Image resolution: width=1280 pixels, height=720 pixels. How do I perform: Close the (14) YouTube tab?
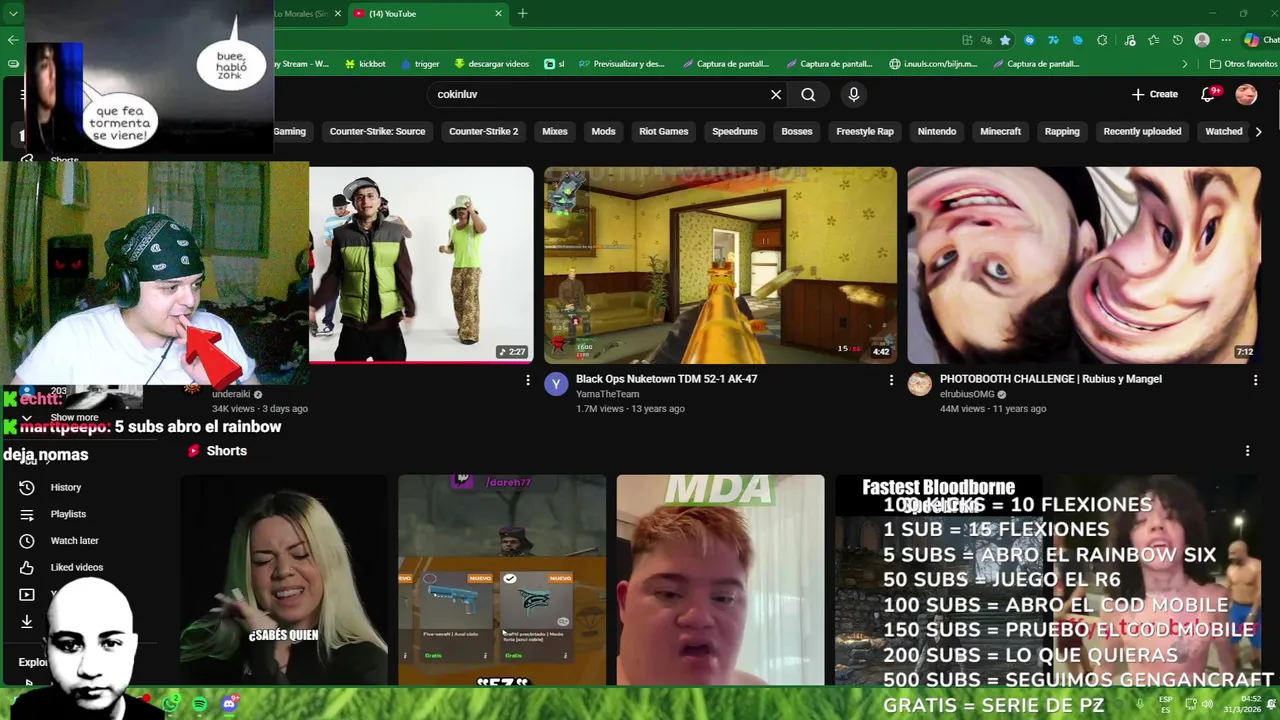498,13
